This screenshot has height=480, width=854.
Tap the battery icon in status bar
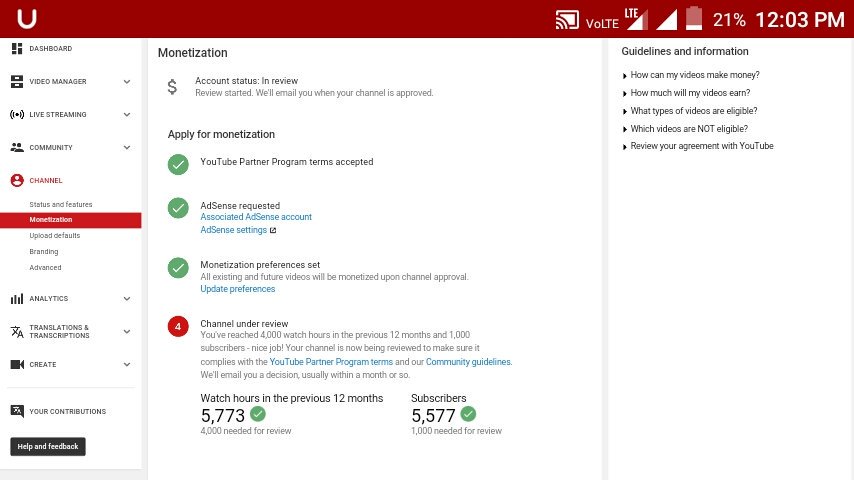(x=693, y=18)
